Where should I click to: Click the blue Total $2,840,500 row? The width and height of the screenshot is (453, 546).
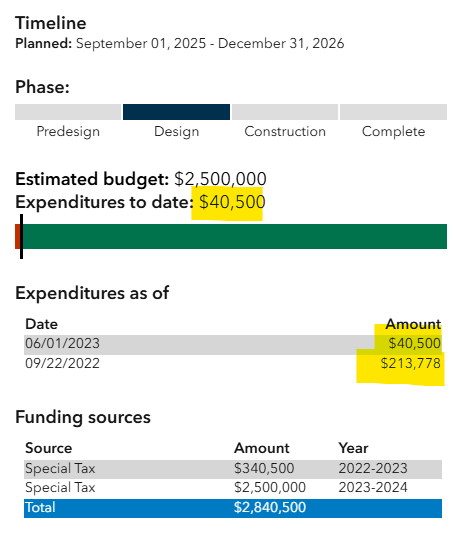233,508
